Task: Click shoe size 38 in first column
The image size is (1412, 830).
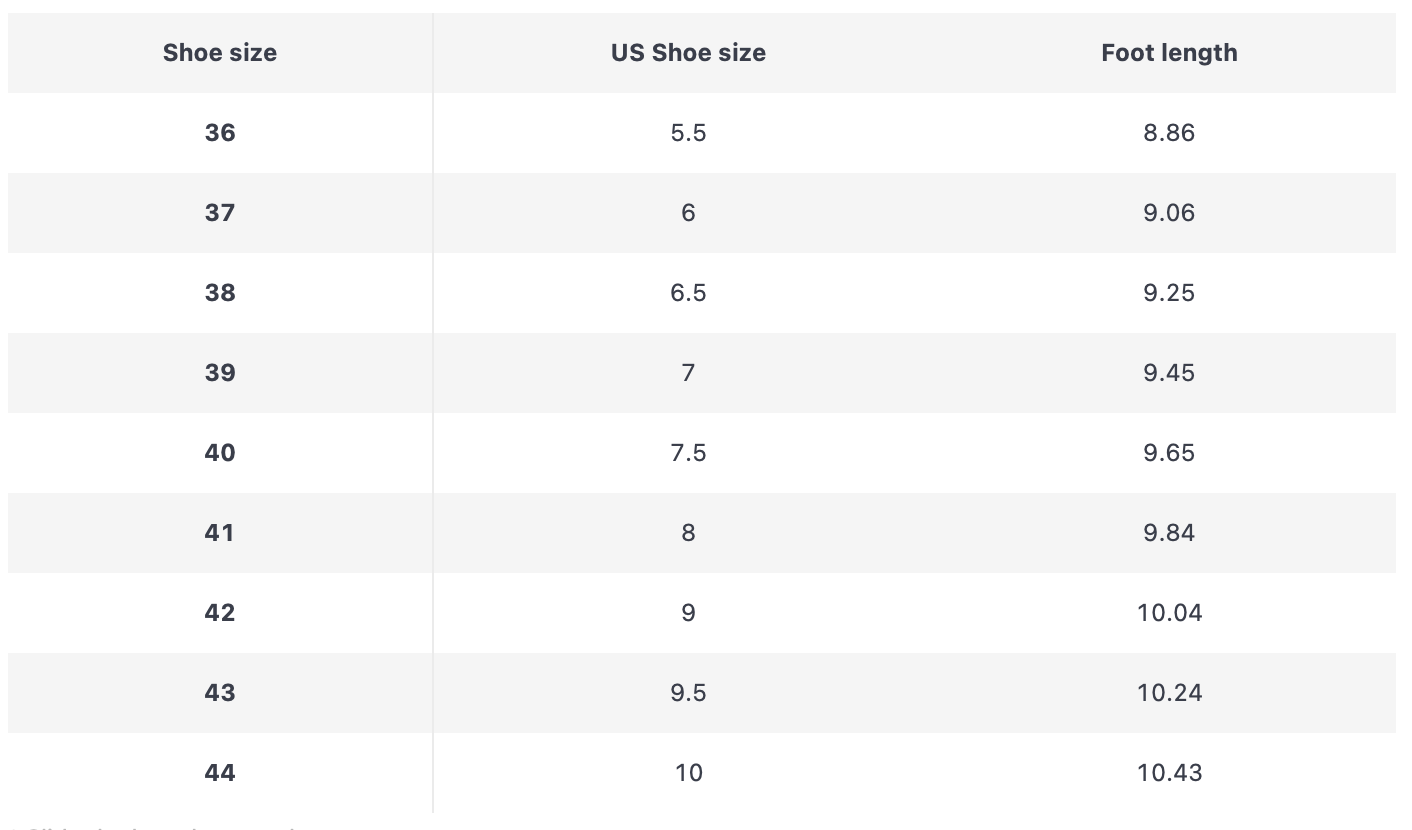Action: click(x=220, y=293)
